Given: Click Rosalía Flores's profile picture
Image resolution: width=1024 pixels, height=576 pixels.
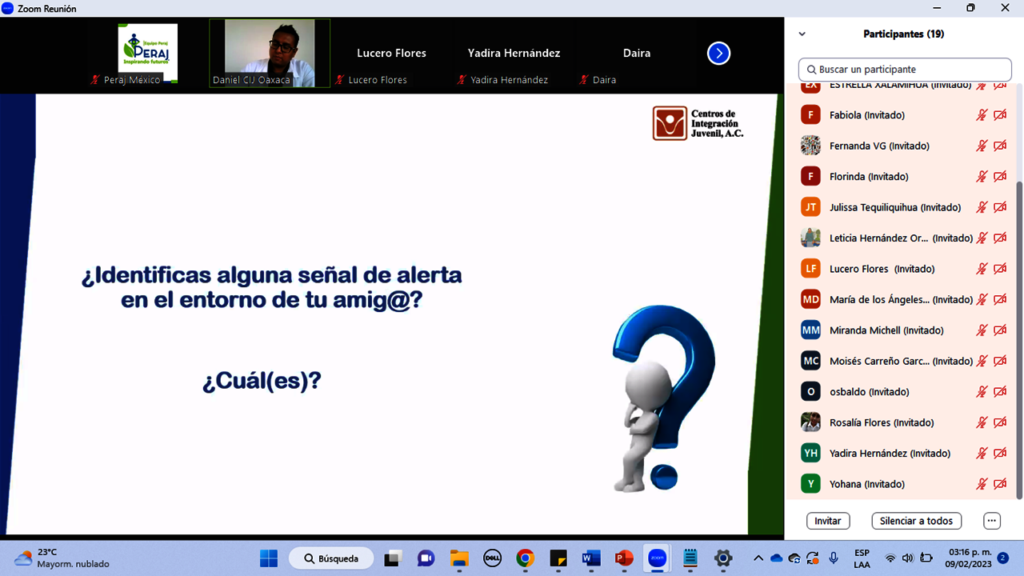Looking at the screenshot, I should pos(810,422).
